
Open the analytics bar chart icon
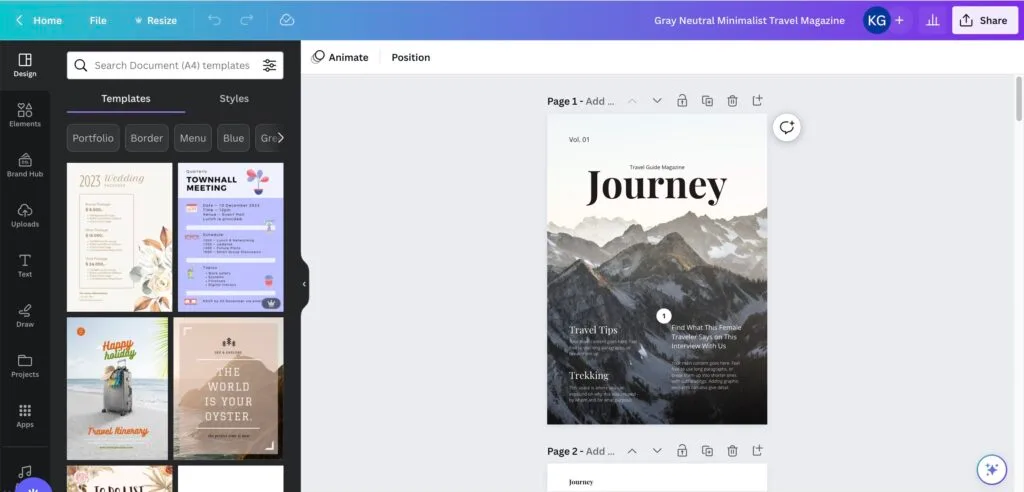click(933, 20)
